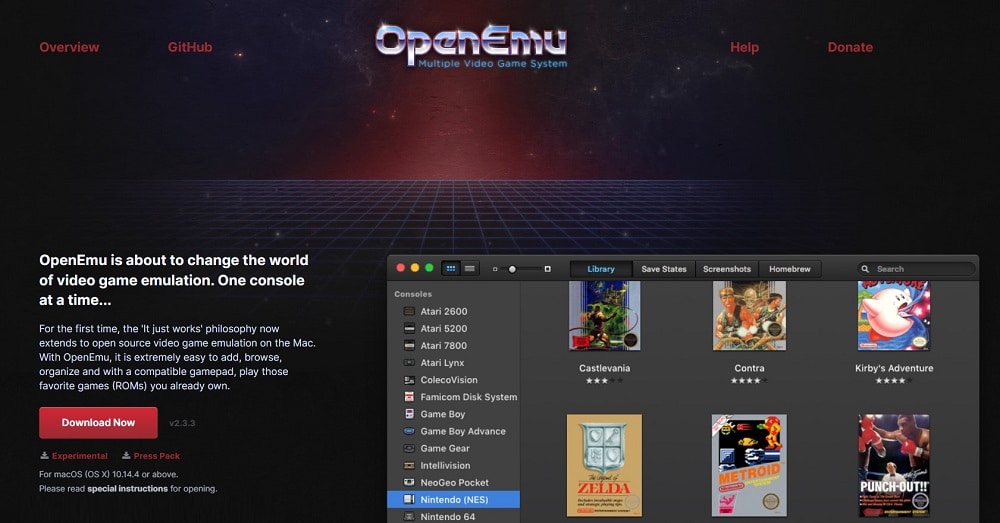The height and width of the screenshot is (523, 1000).
Task: Select the Atari 2600 console icon
Action: pos(409,311)
